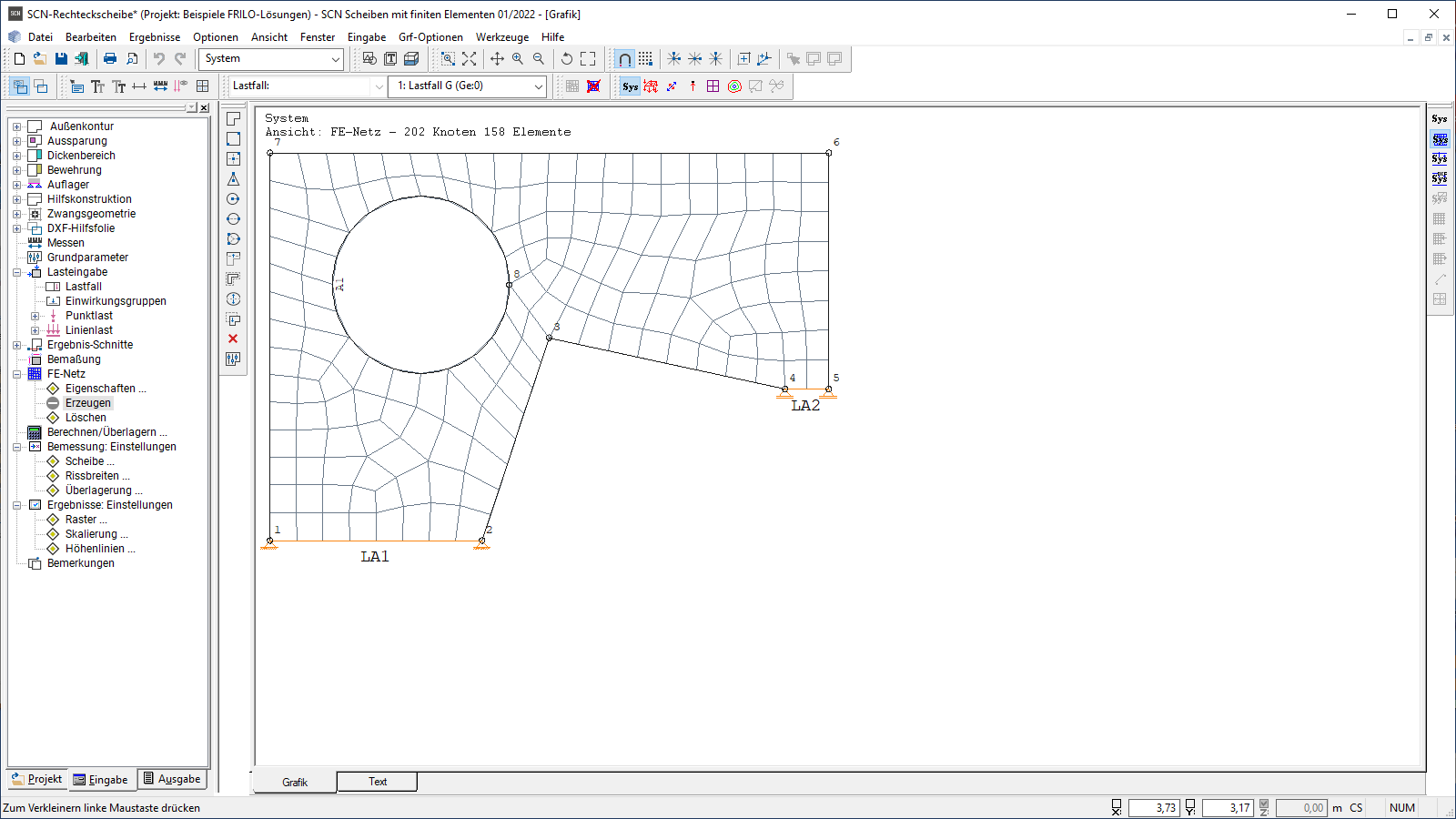Click the Bemerkungen tree item

[81, 563]
